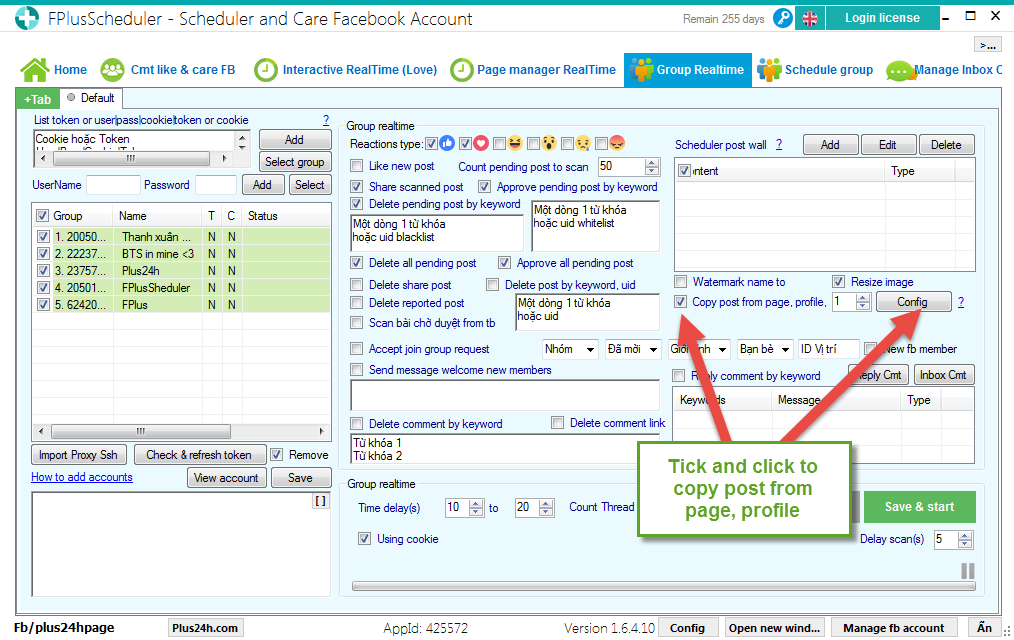Expand the log box with bracket icon

point(320,501)
